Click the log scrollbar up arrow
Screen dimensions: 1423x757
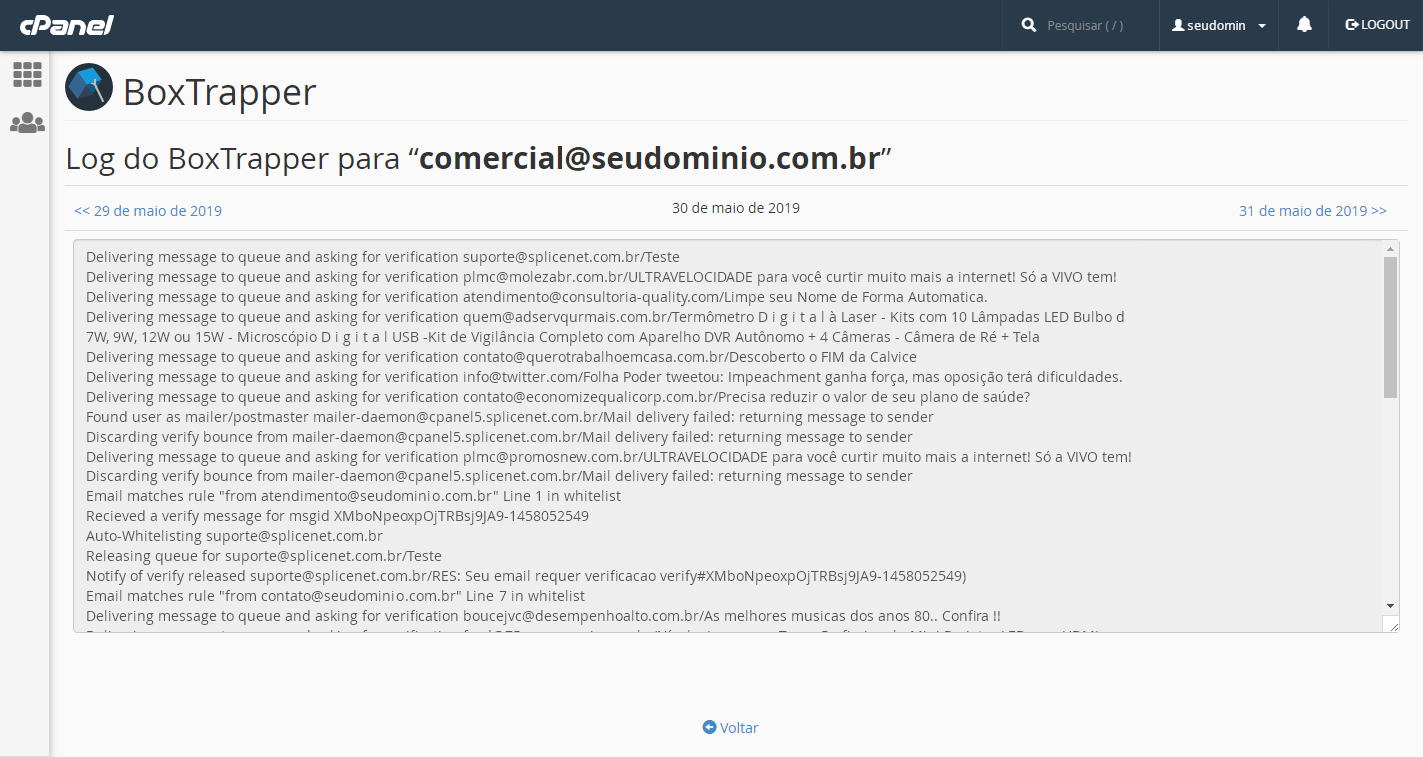click(x=1390, y=247)
